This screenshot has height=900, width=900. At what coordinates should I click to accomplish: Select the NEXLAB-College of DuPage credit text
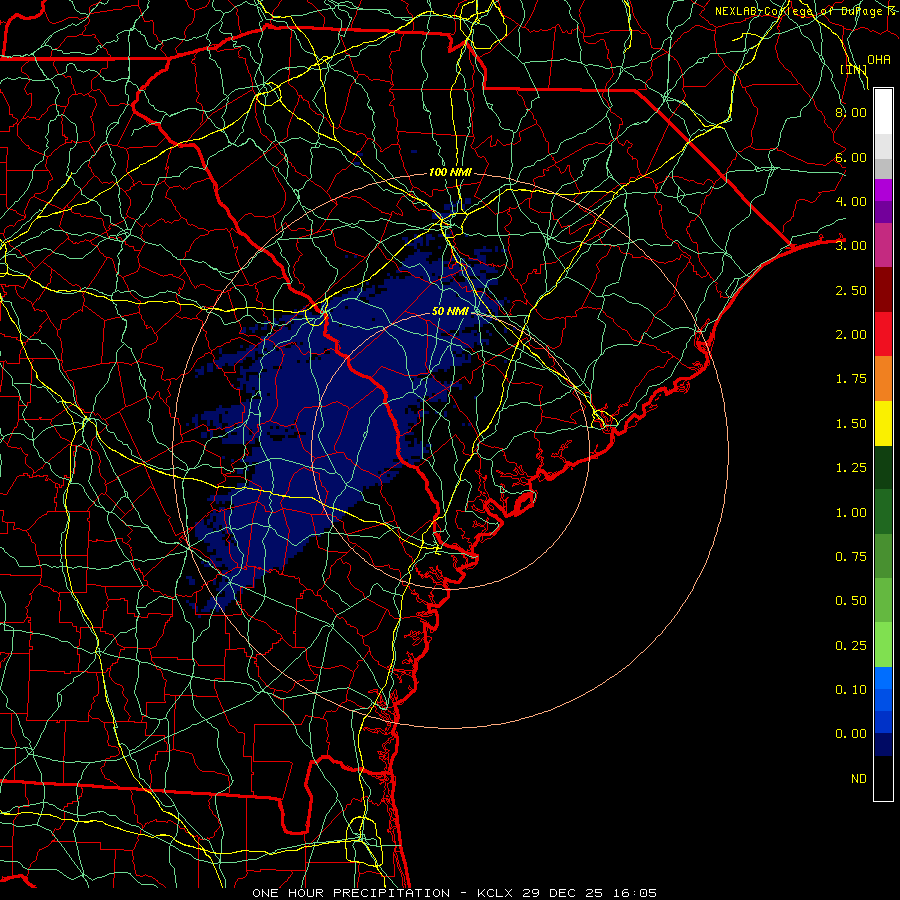click(x=806, y=11)
